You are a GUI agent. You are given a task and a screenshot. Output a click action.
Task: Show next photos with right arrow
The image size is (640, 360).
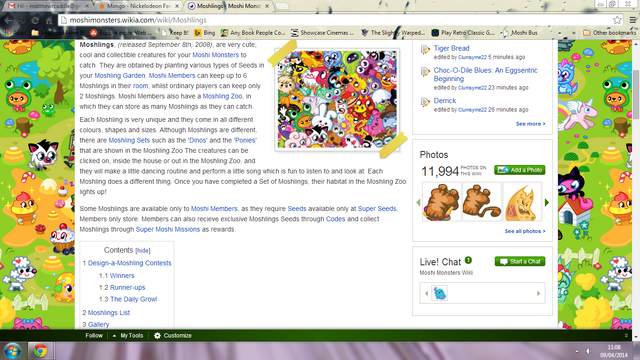click(x=547, y=202)
